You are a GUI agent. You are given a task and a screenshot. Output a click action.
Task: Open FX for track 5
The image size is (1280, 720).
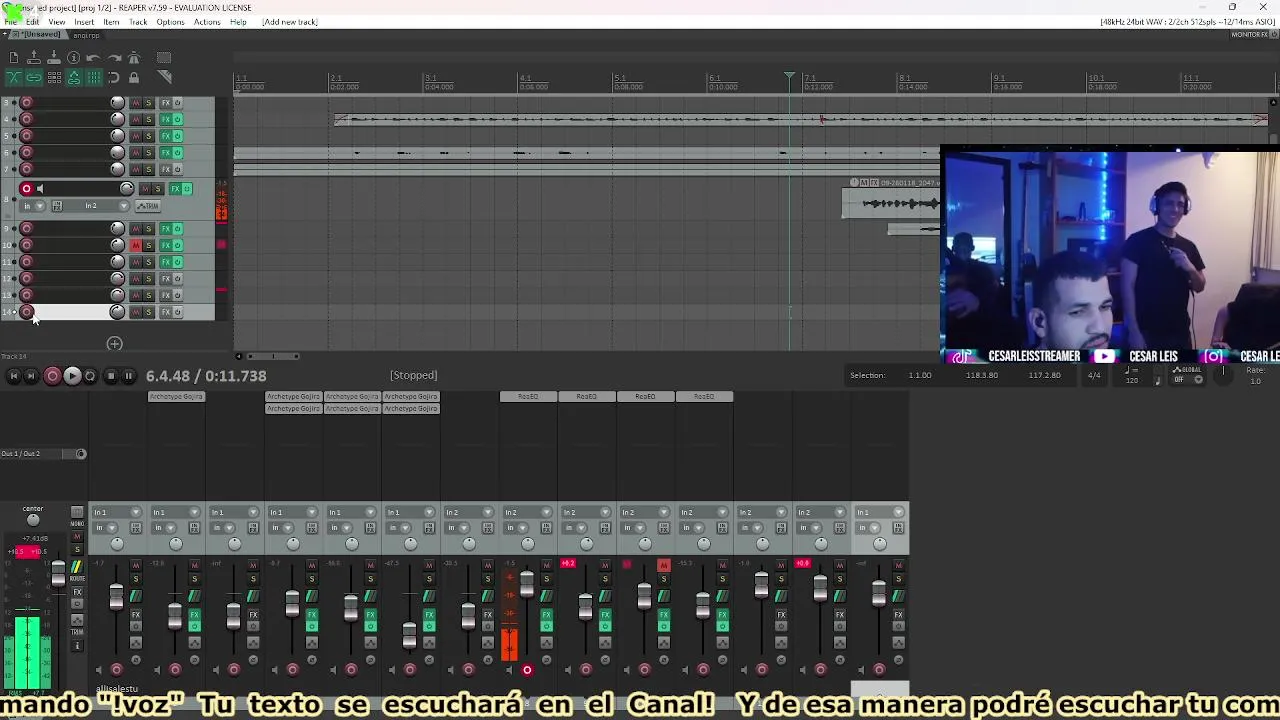click(x=166, y=136)
